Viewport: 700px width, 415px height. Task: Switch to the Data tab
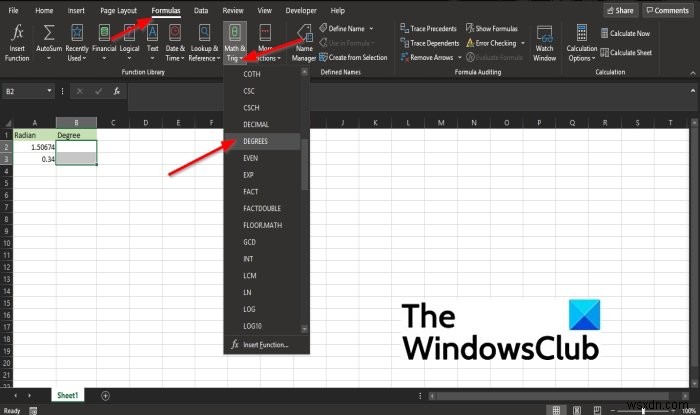[201, 10]
